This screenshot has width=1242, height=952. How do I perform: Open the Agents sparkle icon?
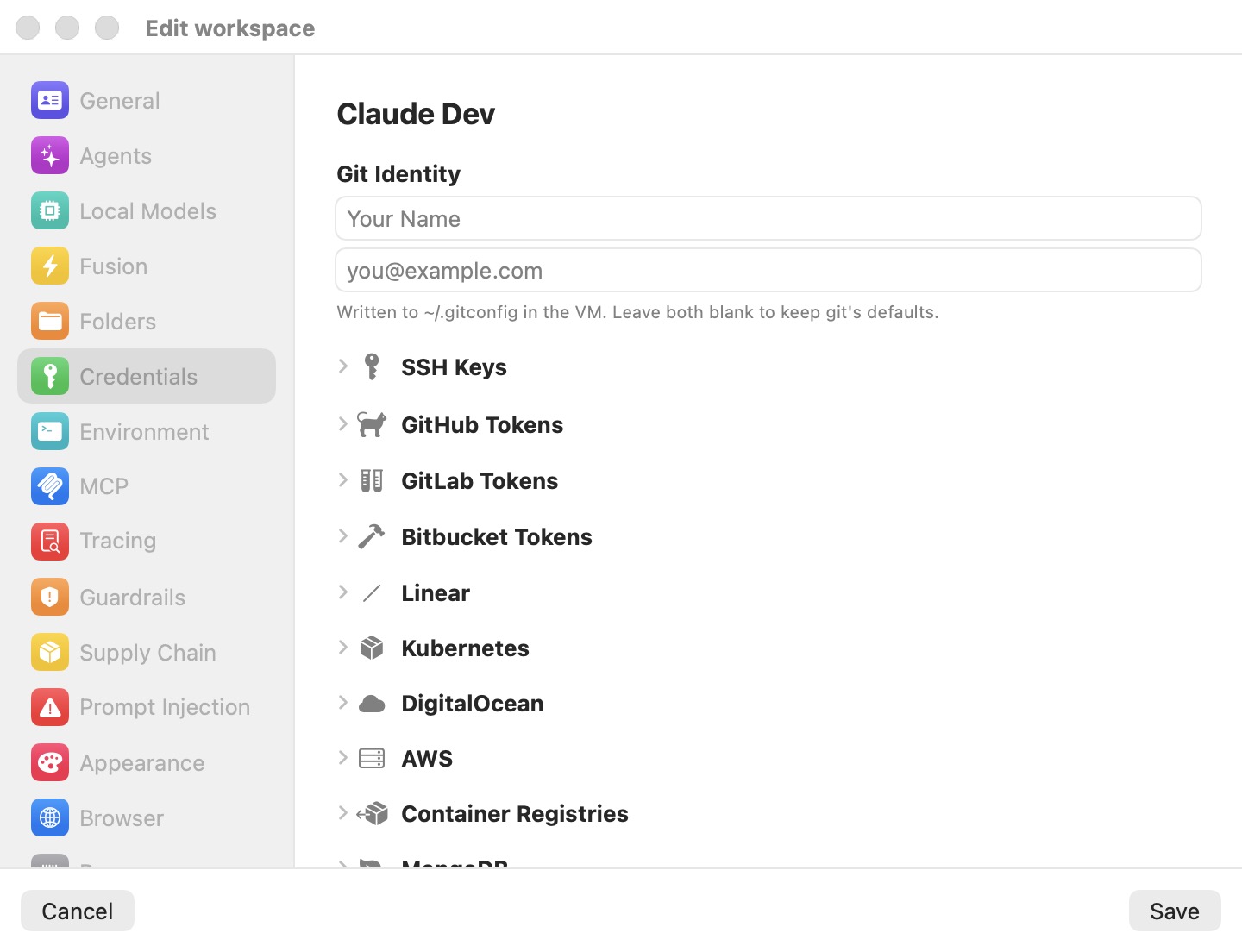[50, 156]
